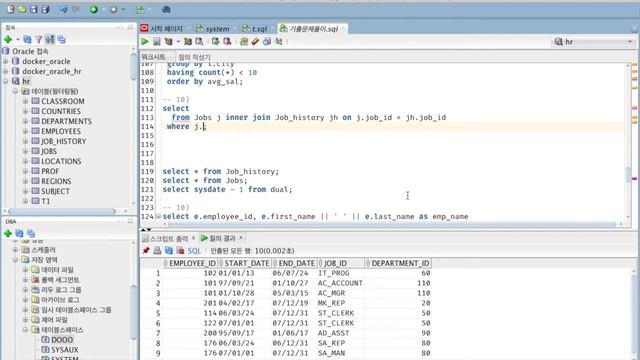Screen dimensions: 640x360
Task: Add new connection with green plus icon
Action: point(8,39)
